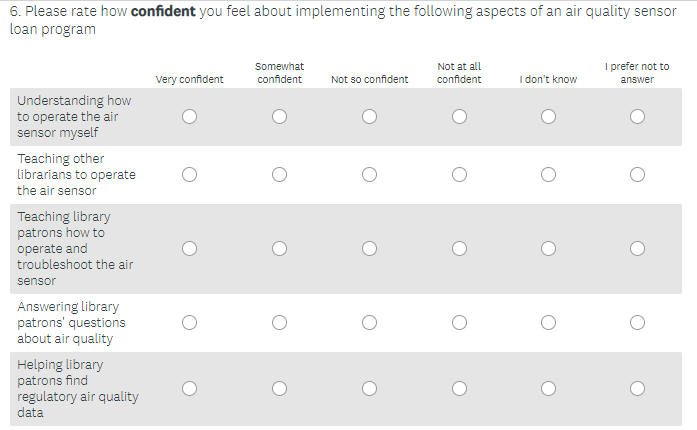Select Very confident for teaching other librarians
The image size is (697, 430).
189,175
